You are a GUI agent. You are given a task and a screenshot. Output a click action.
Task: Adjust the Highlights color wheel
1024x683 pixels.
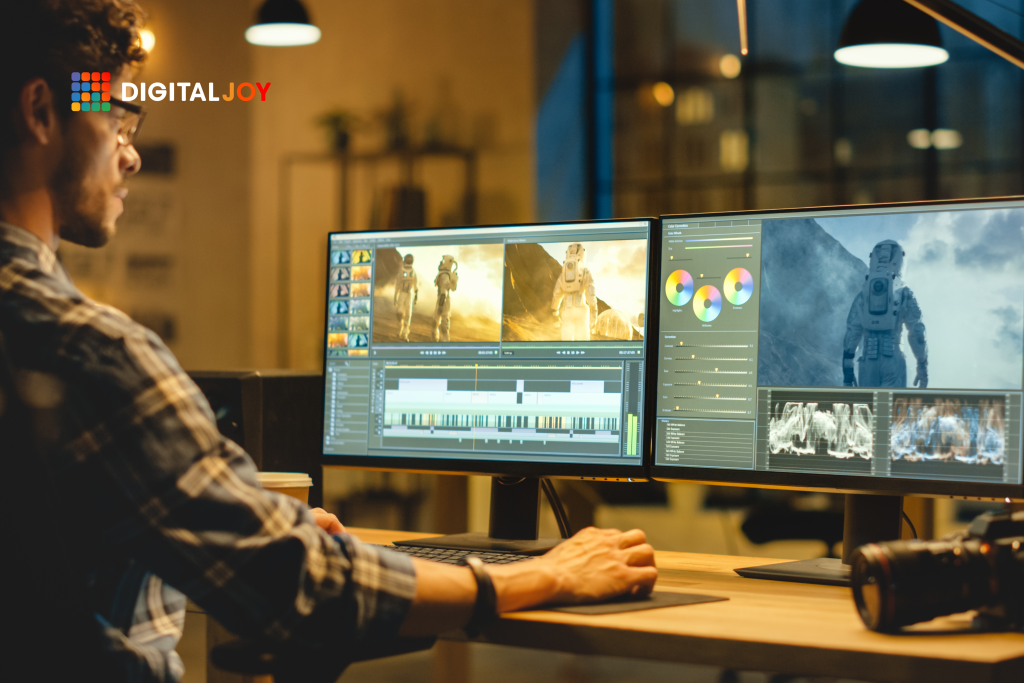tap(679, 288)
